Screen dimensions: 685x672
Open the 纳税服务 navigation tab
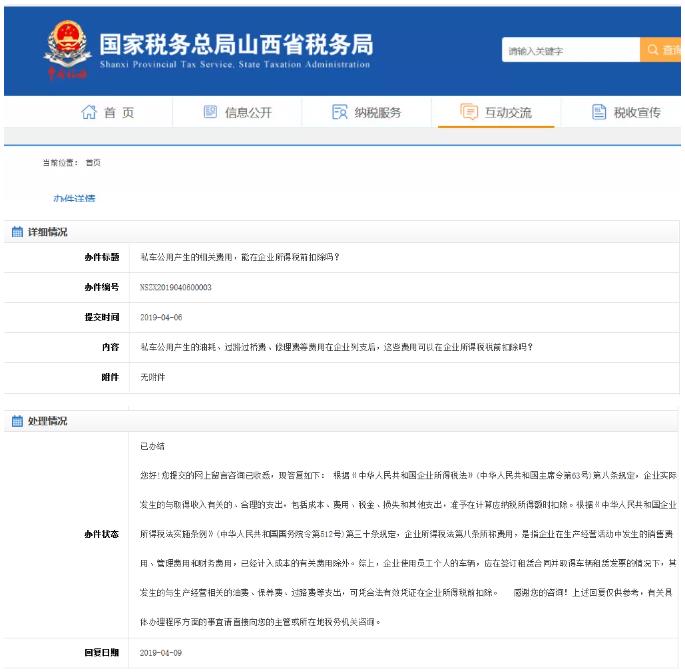366,112
